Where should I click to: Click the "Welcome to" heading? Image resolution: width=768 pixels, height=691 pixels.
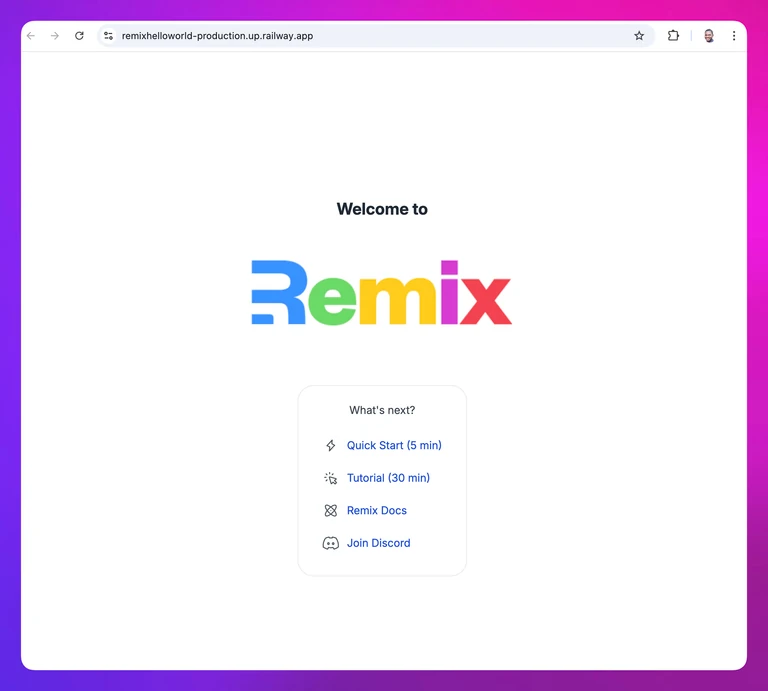point(382,209)
